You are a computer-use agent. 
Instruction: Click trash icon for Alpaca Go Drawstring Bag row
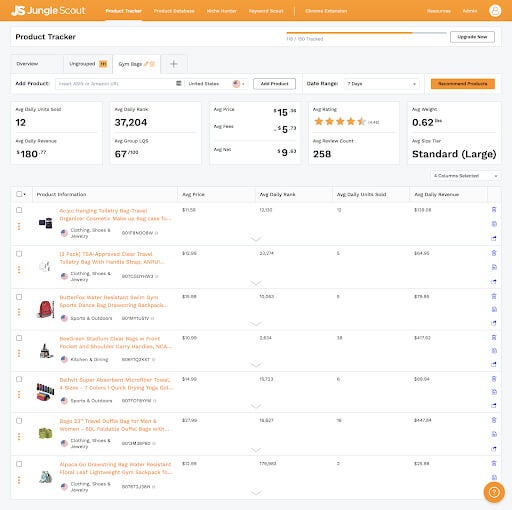coord(494,463)
